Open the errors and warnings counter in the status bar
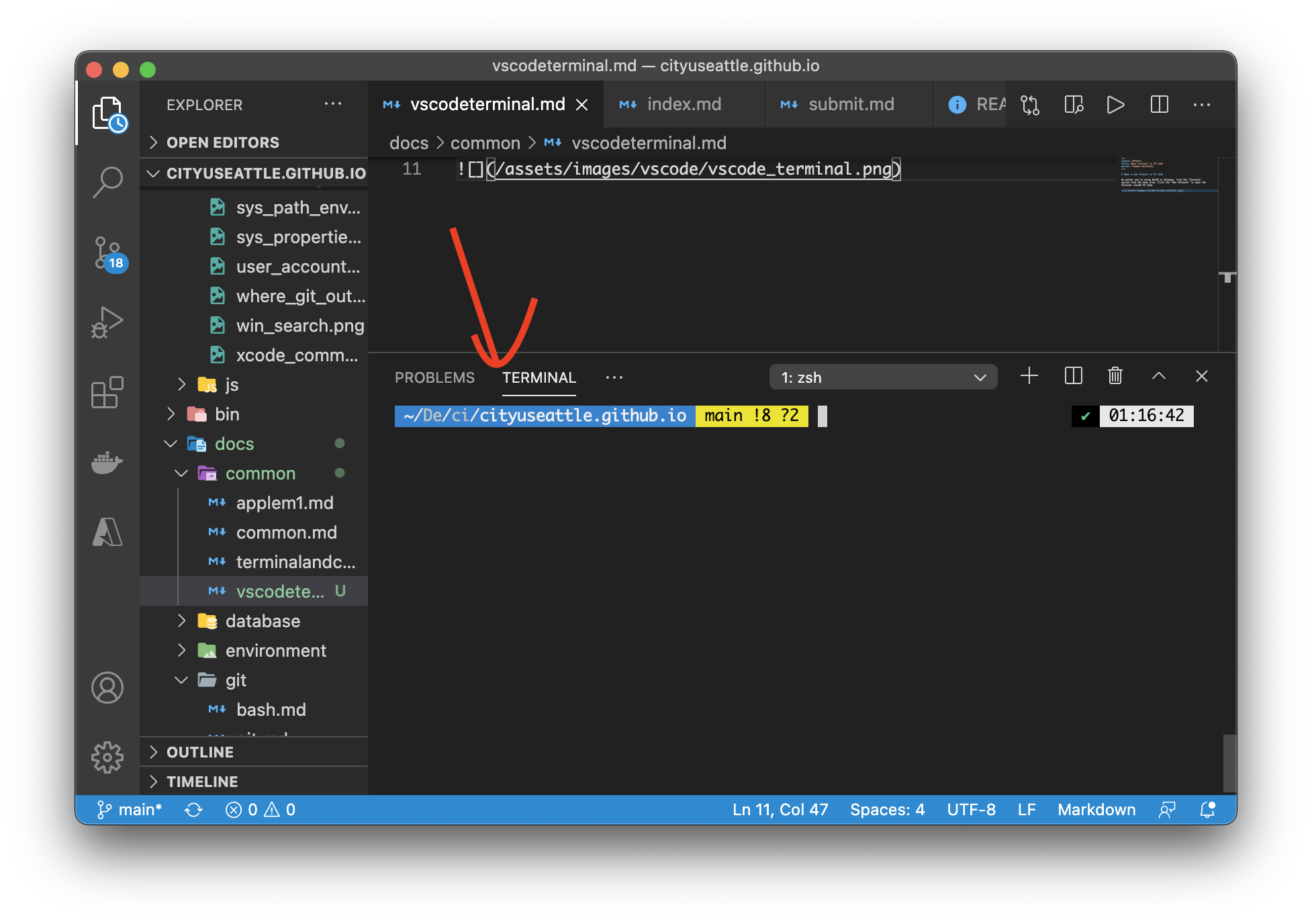 261,810
